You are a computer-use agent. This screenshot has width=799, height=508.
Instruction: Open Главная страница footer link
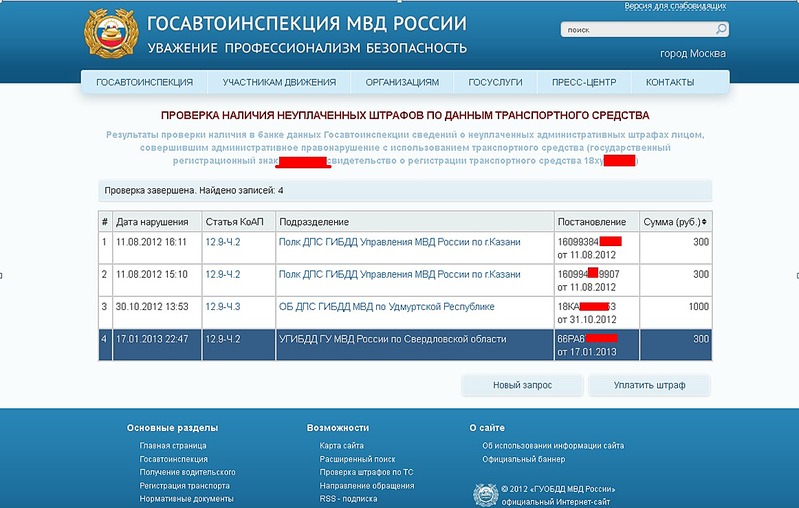(x=173, y=446)
